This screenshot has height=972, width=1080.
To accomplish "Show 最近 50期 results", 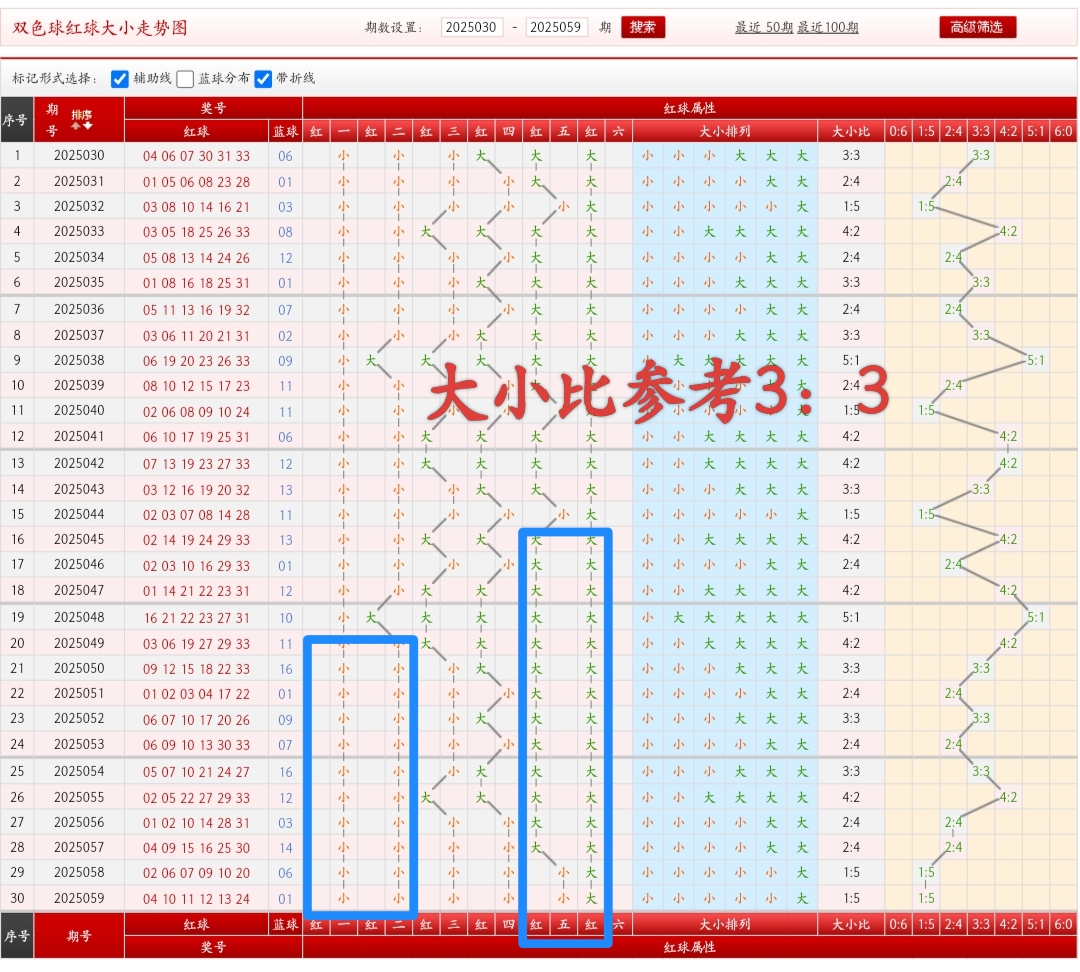I will [763, 28].
